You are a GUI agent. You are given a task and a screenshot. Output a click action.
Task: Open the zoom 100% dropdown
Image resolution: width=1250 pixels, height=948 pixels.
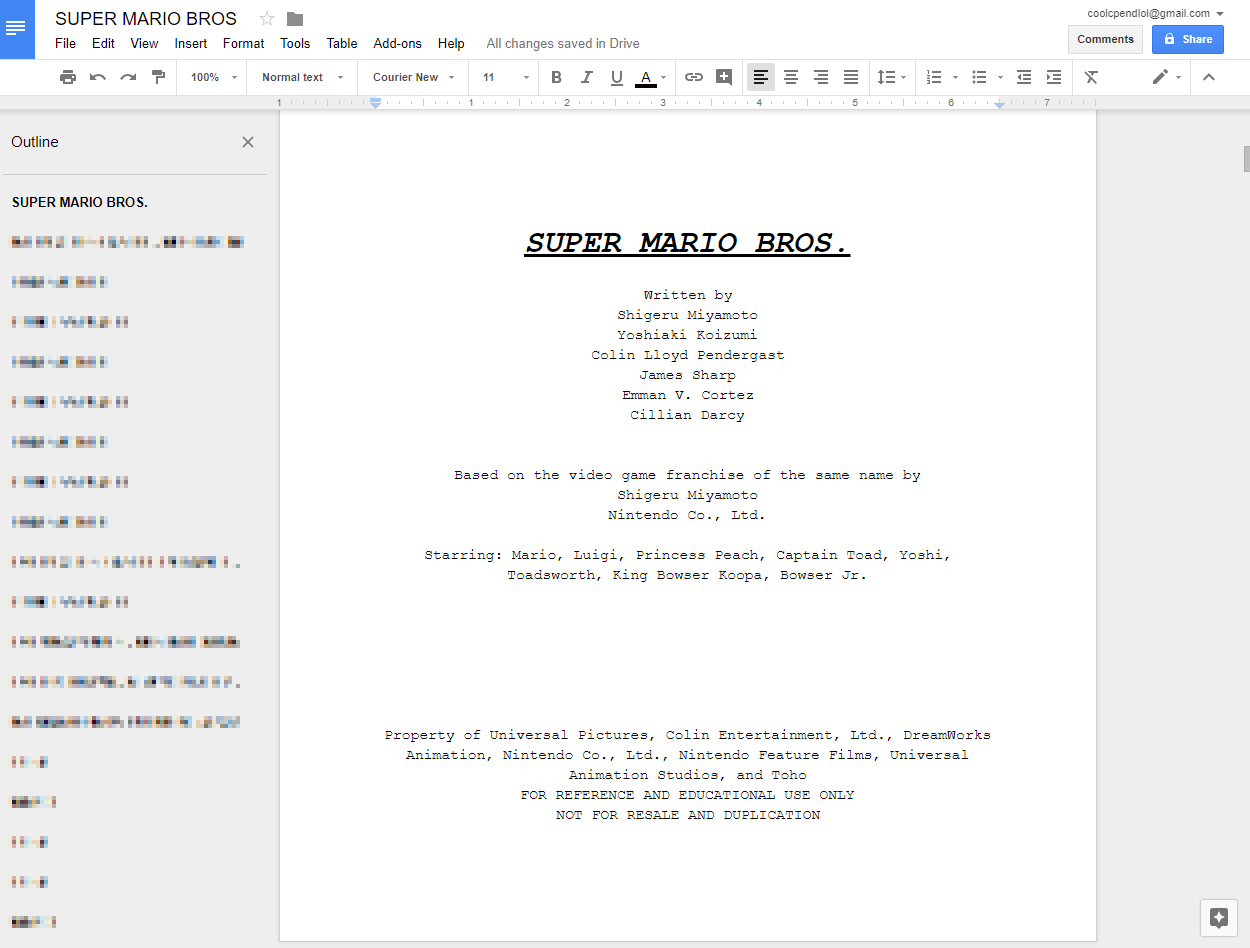coord(214,77)
